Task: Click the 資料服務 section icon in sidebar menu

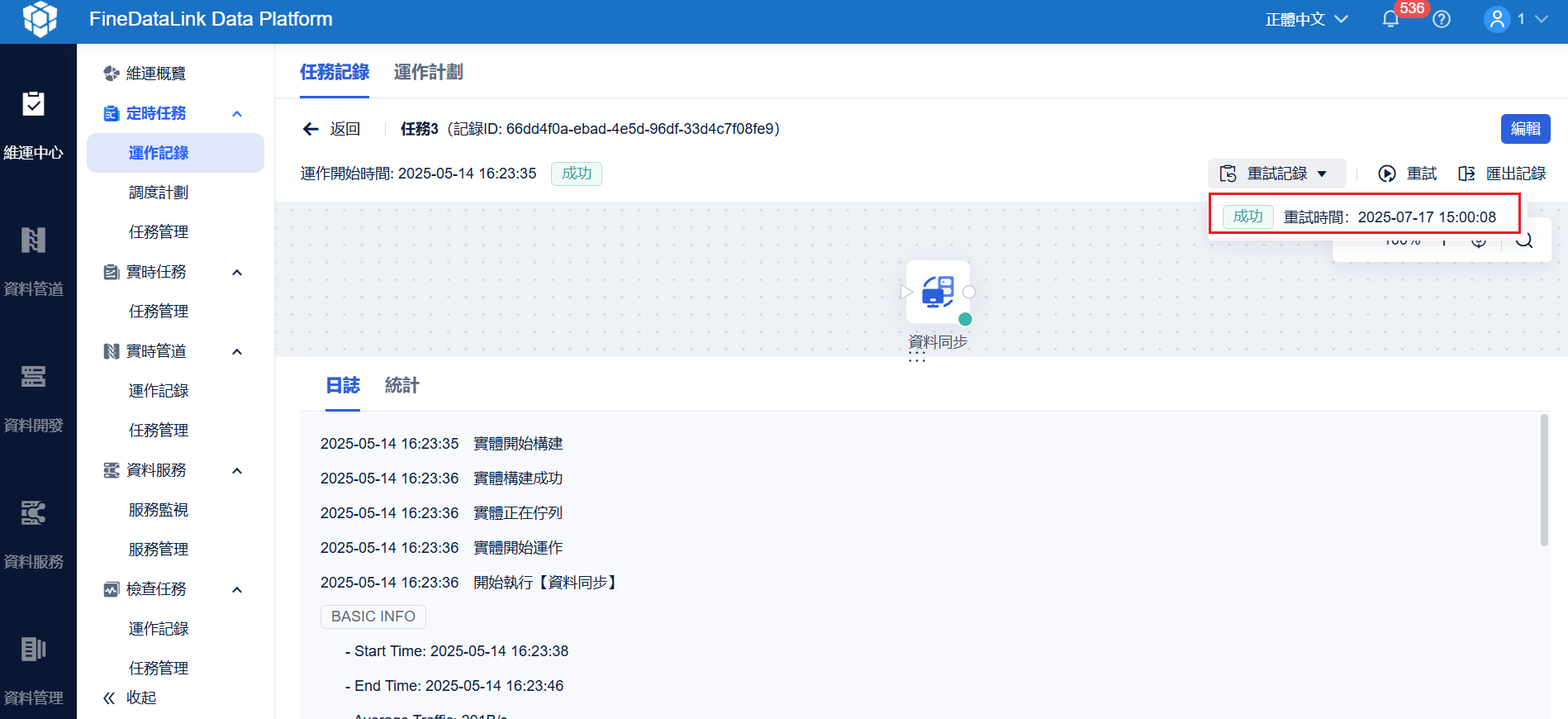Action: 112,470
